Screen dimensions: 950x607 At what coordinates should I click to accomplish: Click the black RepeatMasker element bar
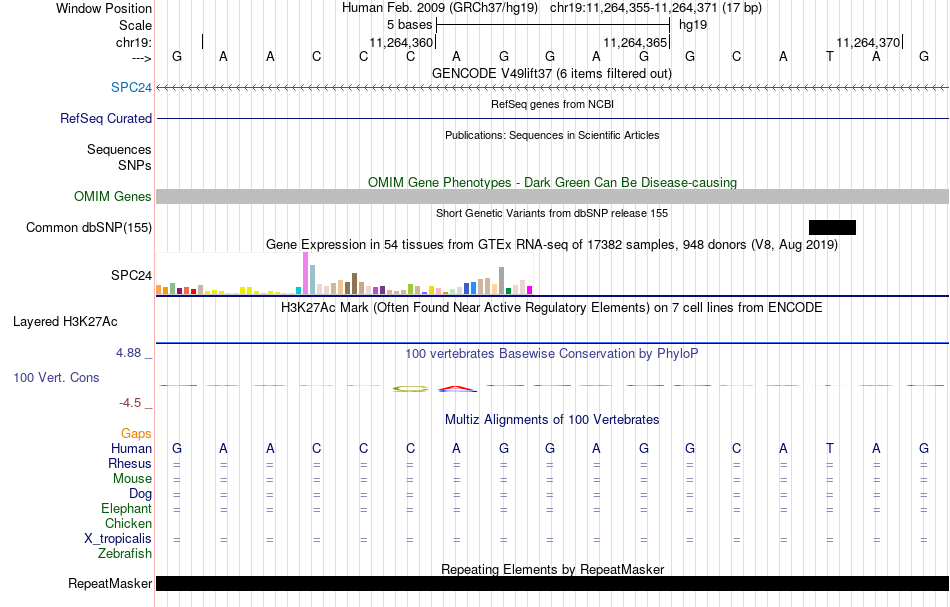pos(553,583)
